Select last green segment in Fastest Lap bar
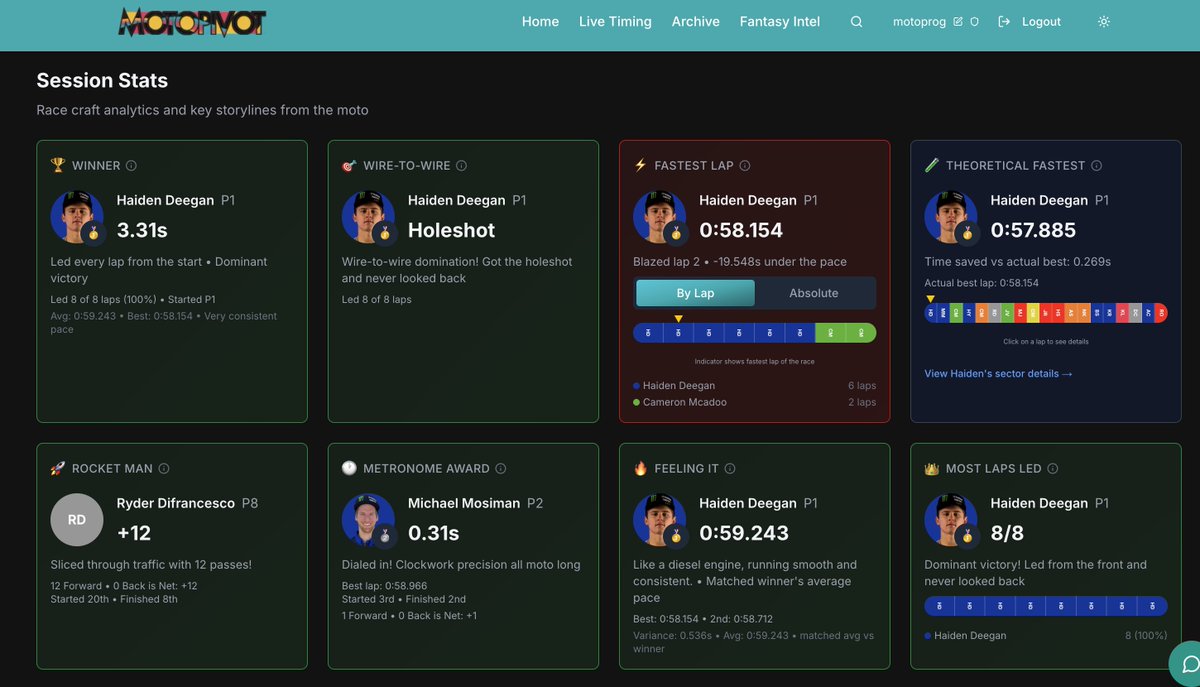Image resolution: width=1200 pixels, height=687 pixels. pyautogui.click(x=861, y=333)
